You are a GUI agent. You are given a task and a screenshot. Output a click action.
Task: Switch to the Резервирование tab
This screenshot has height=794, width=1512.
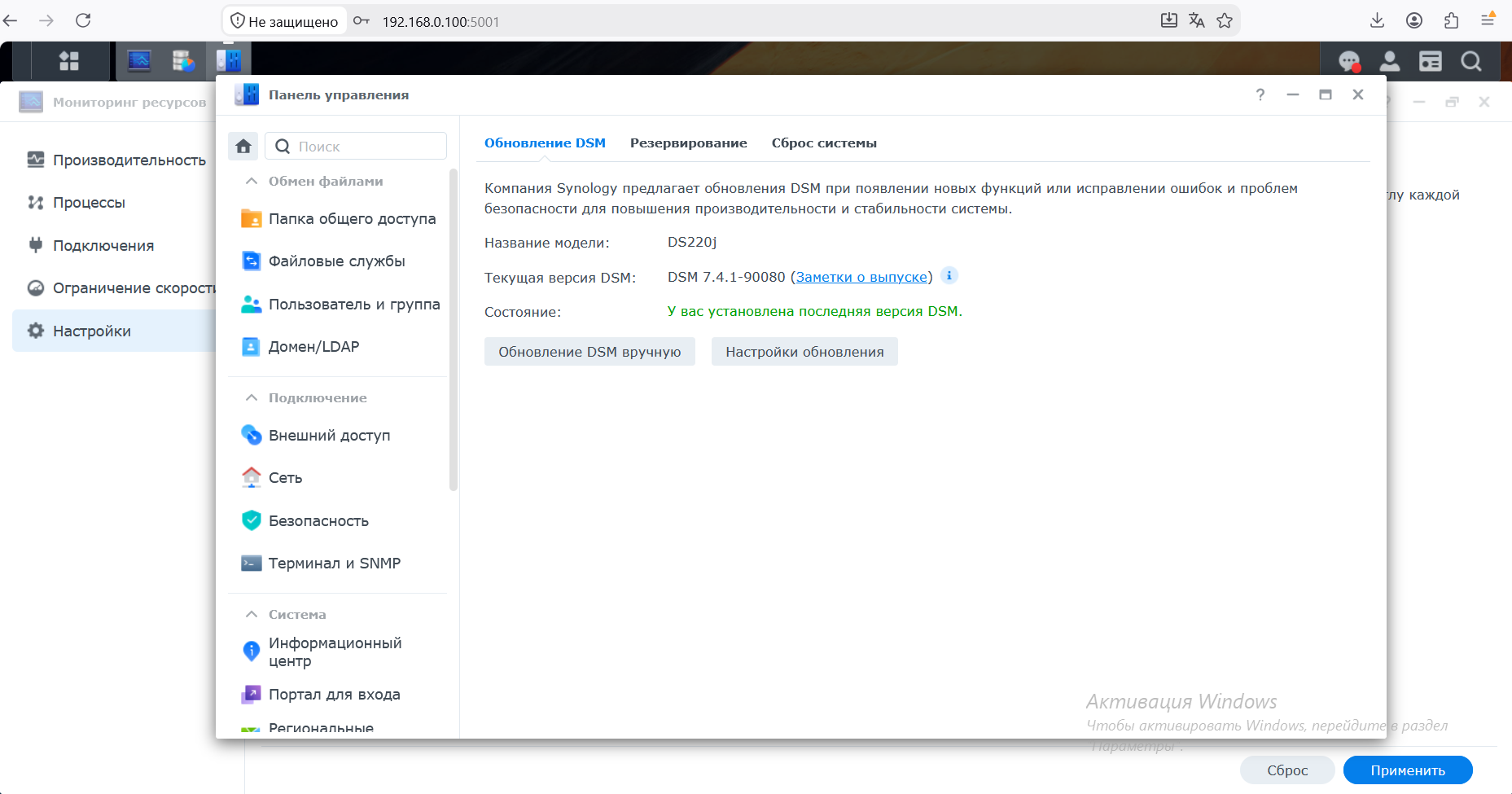[689, 143]
